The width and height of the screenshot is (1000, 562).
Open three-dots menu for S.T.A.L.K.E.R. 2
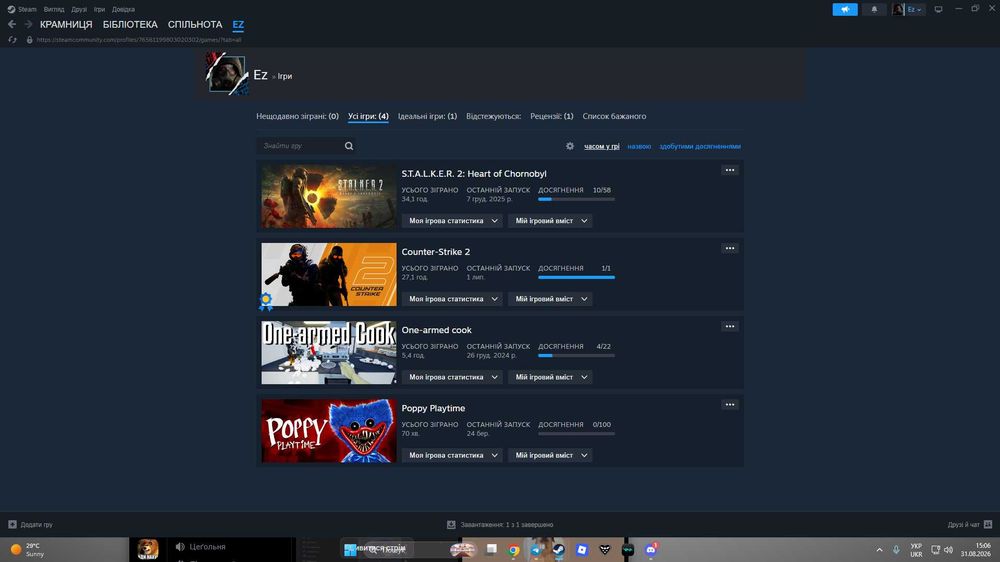[x=730, y=170]
